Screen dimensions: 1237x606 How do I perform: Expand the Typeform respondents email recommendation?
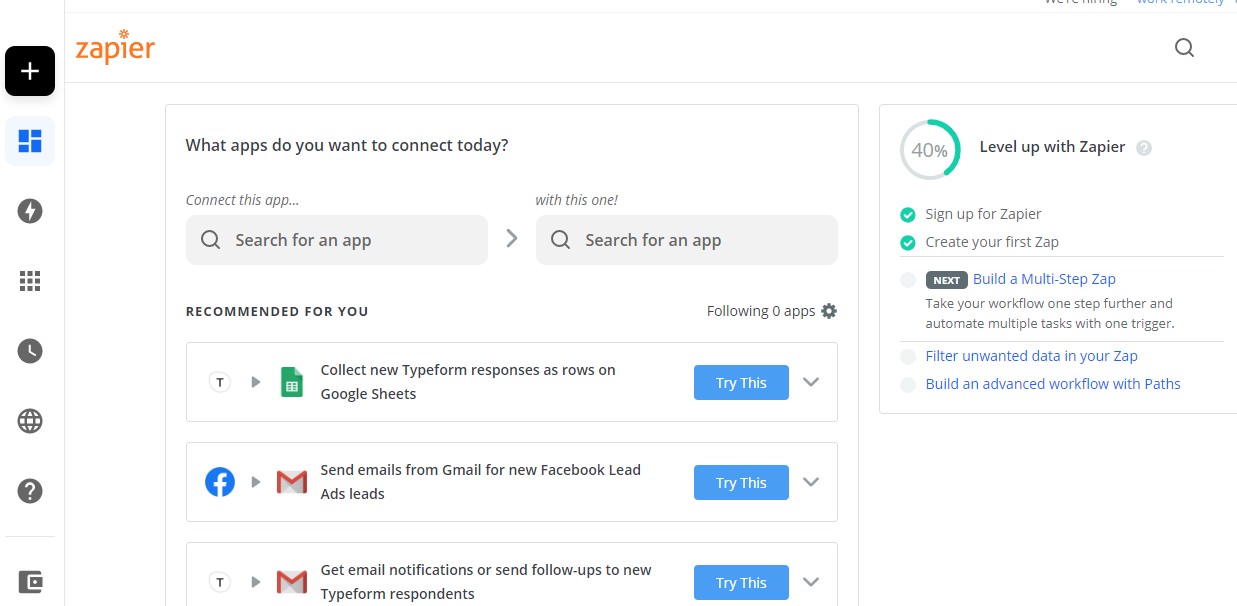[811, 582]
